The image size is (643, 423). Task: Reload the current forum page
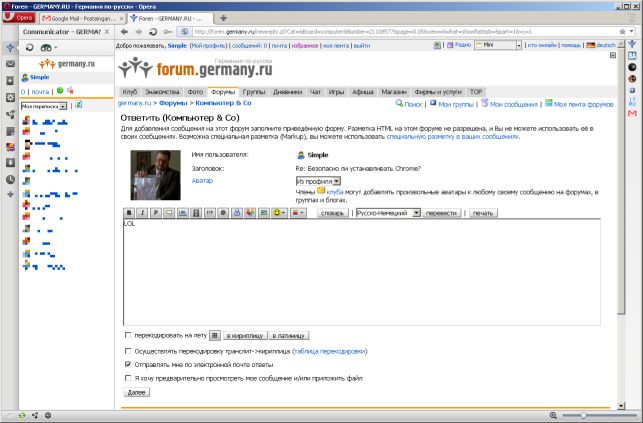click(153, 32)
